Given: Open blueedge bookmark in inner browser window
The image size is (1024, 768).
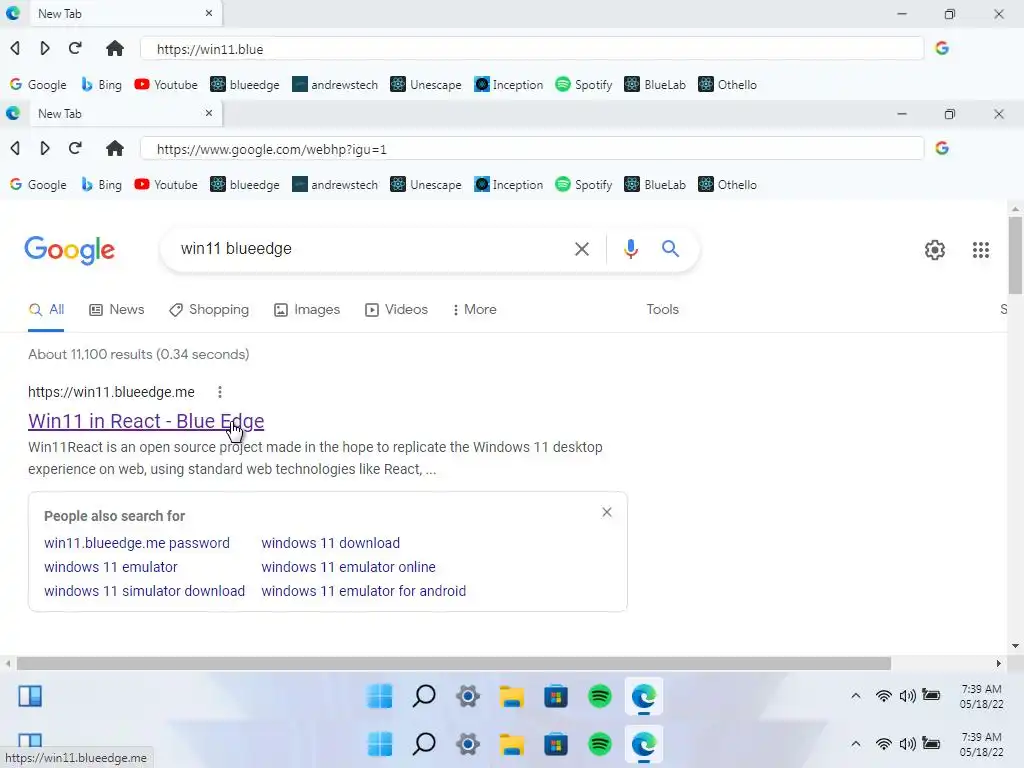Looking at the screenshot, I should tap(245, 185).
